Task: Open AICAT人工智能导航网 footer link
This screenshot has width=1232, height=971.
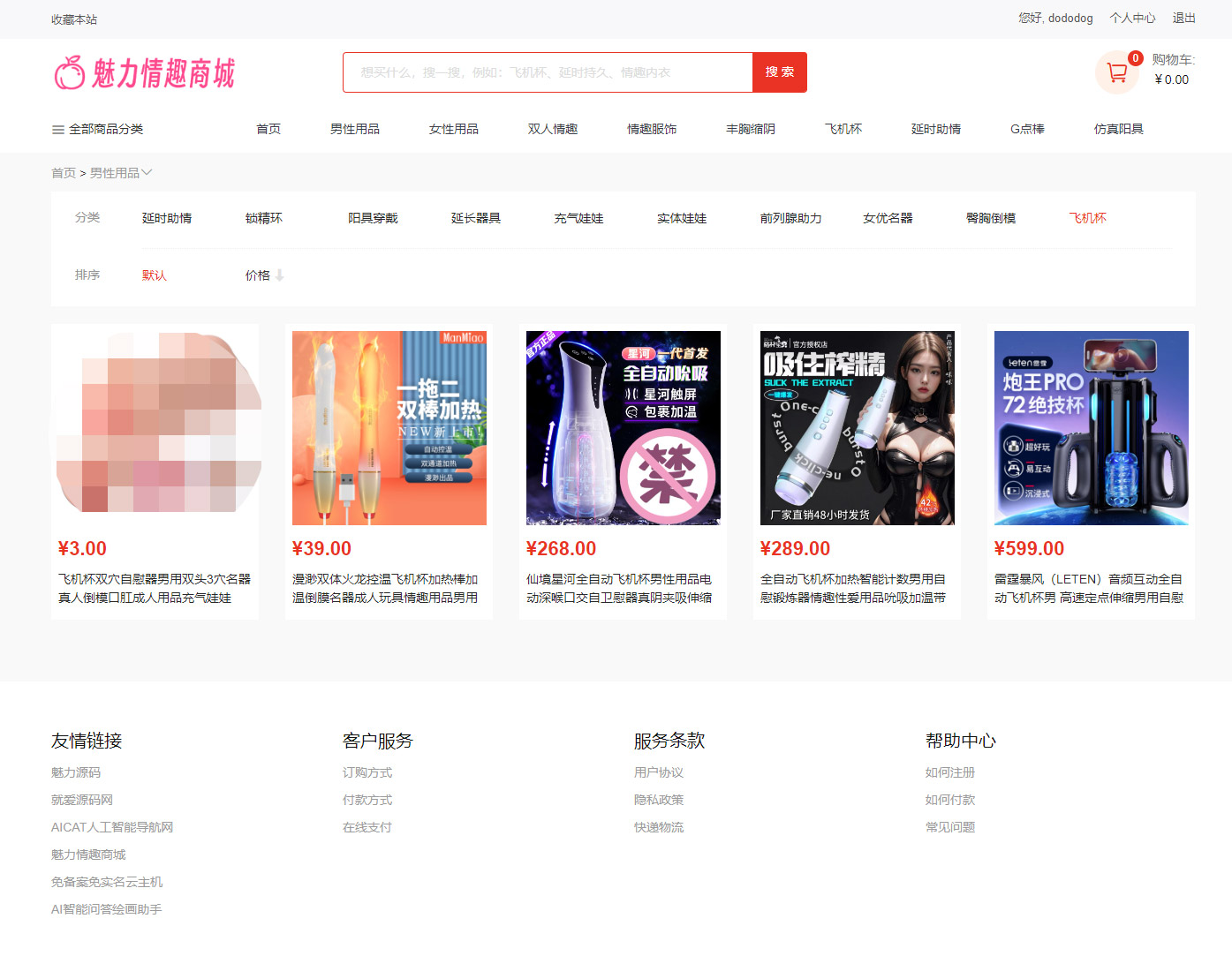Action: point(112,827)
